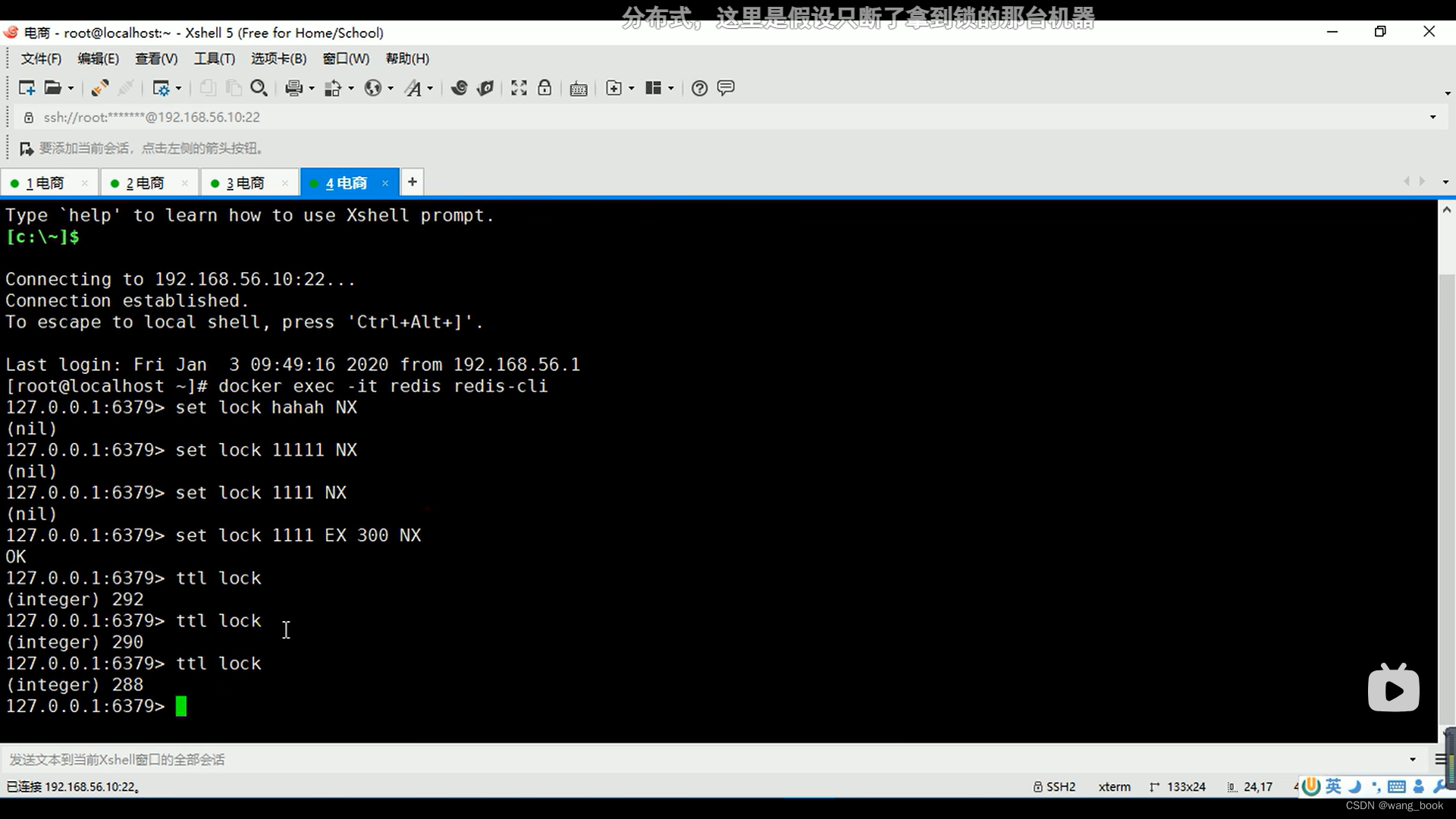The width and height of the screenshot is (1456, 819).
Task: Open the sessions folder icon
Action: (x=52, y=88)
